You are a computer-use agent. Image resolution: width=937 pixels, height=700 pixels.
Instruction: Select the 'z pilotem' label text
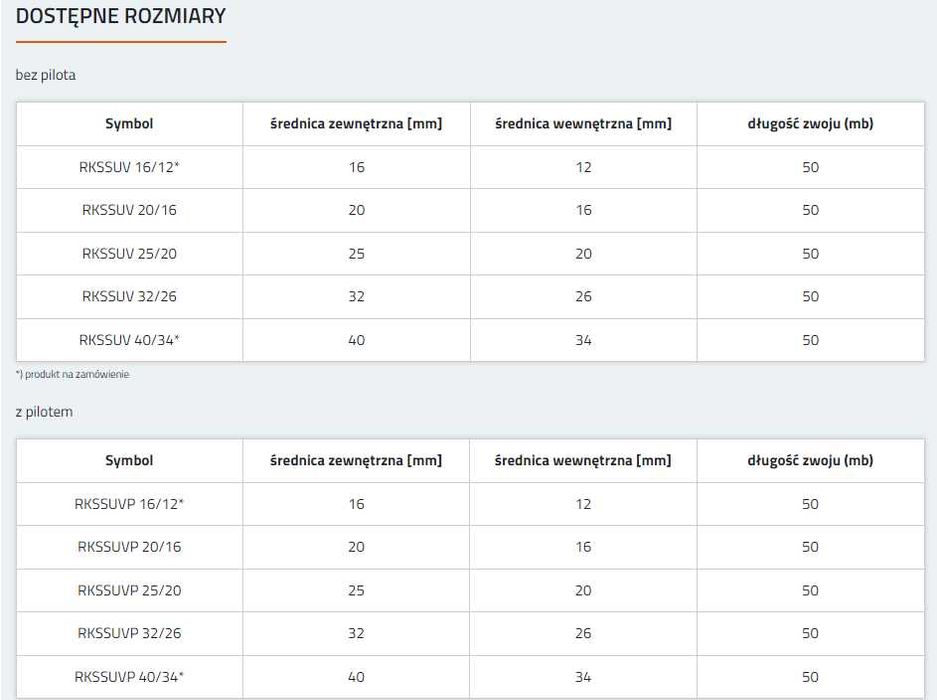coord(44,411)
